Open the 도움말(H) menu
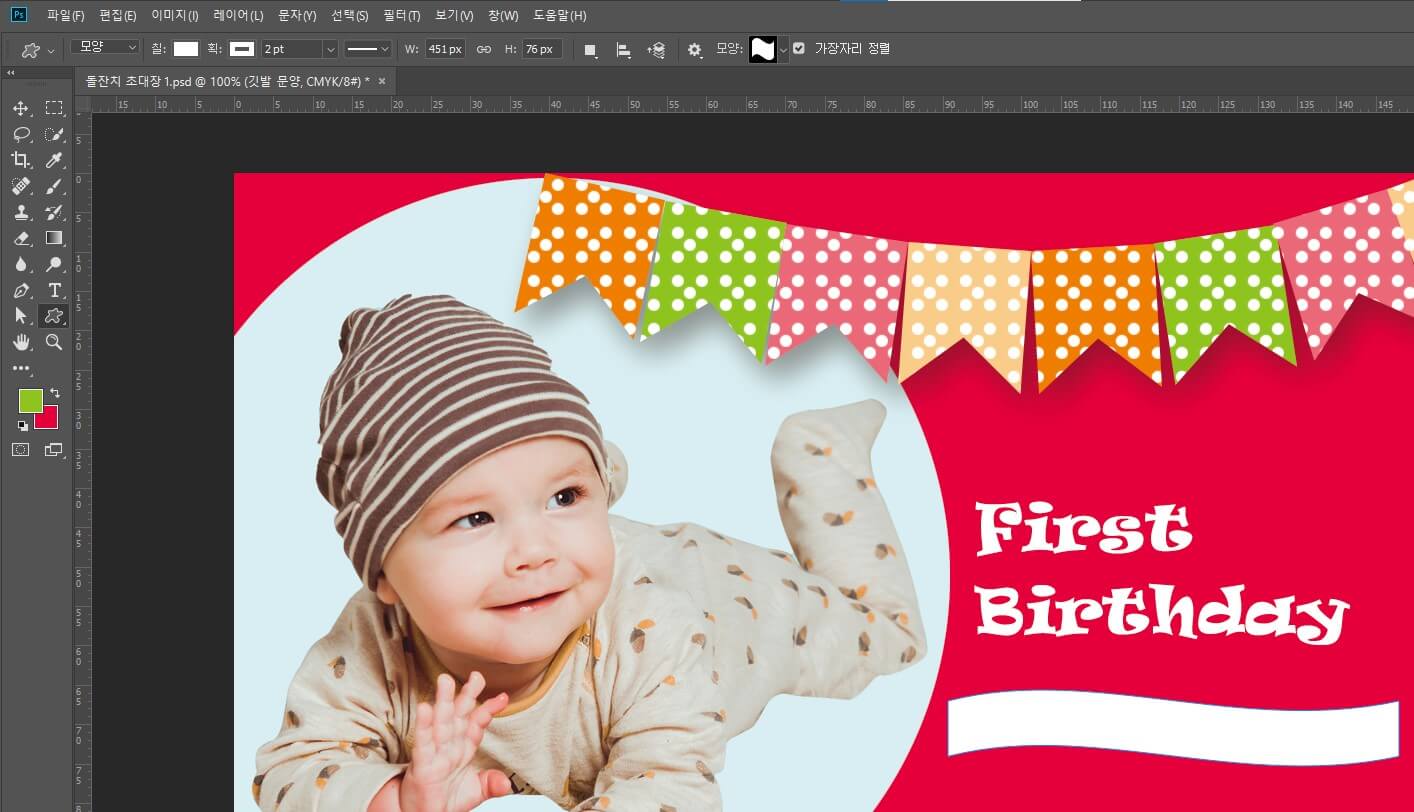1414x812 pixels. (x=559, y=16)
